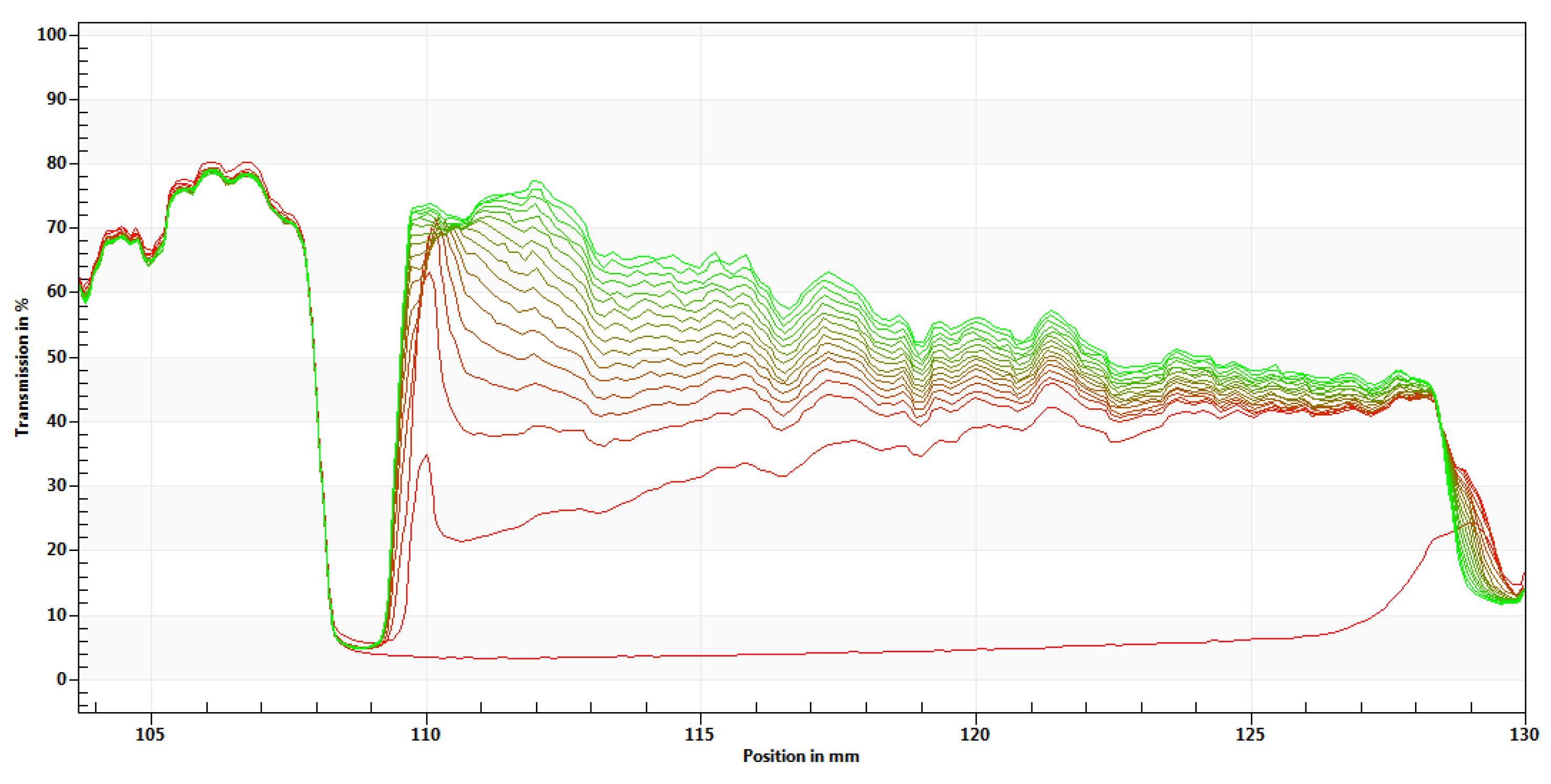
Task: Click the 'Transmission in %' y-axis title
Action: point(22,367)
